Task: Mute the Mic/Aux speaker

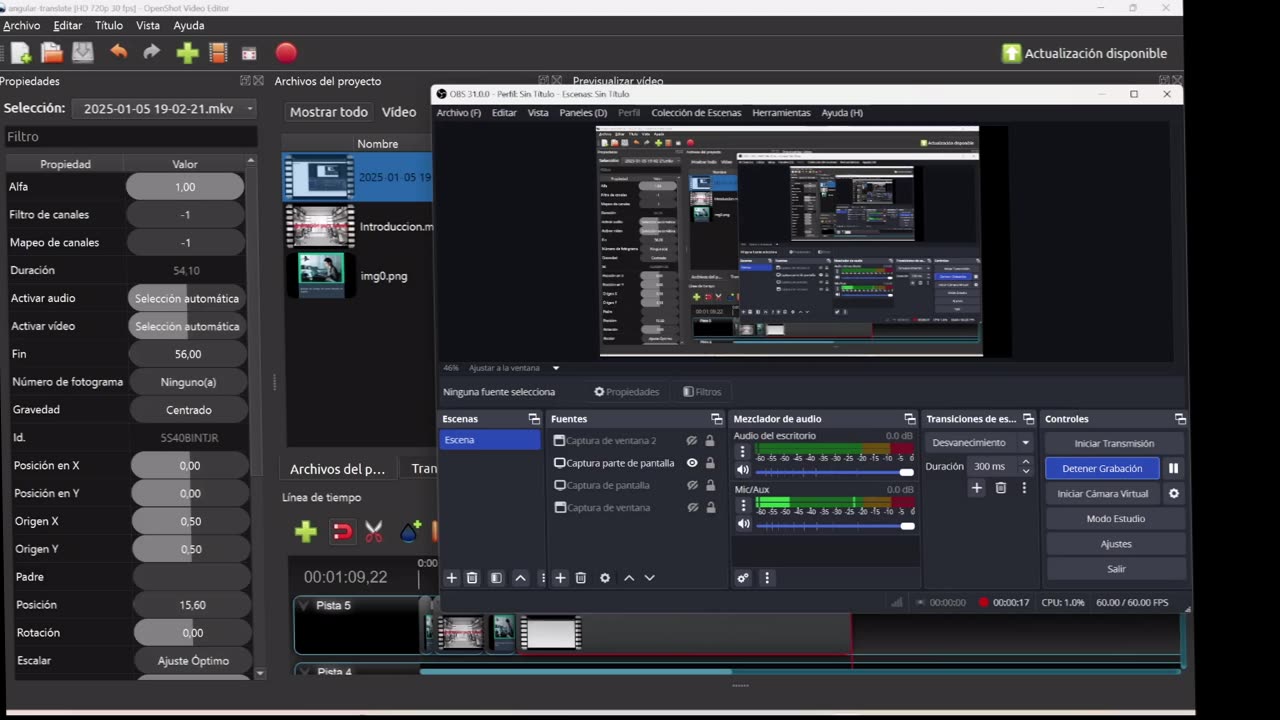Action: click(x=743, y=524)
